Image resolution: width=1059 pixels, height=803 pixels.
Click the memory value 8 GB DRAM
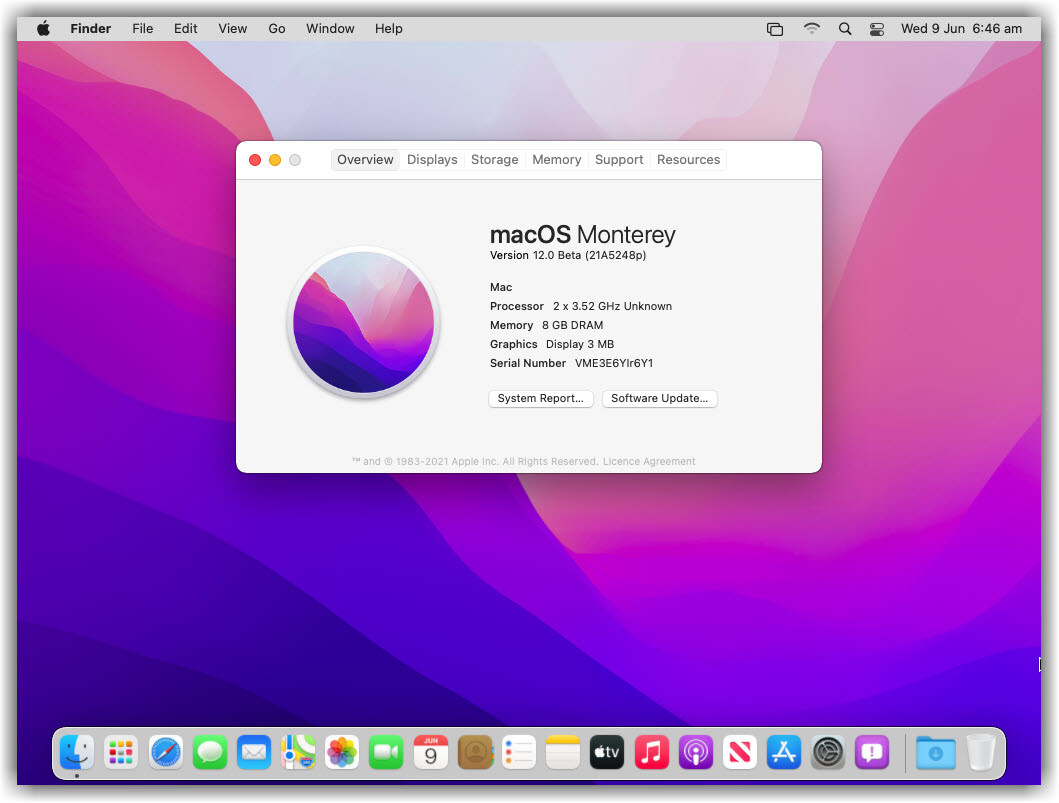pyautogui.click(x=572, y=326)
